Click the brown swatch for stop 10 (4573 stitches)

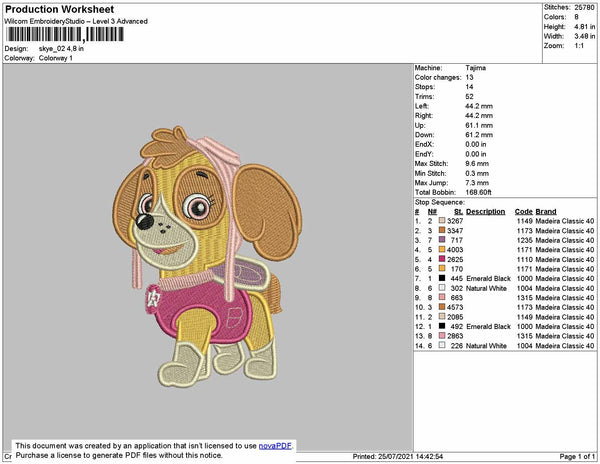(x=442, y=307)
